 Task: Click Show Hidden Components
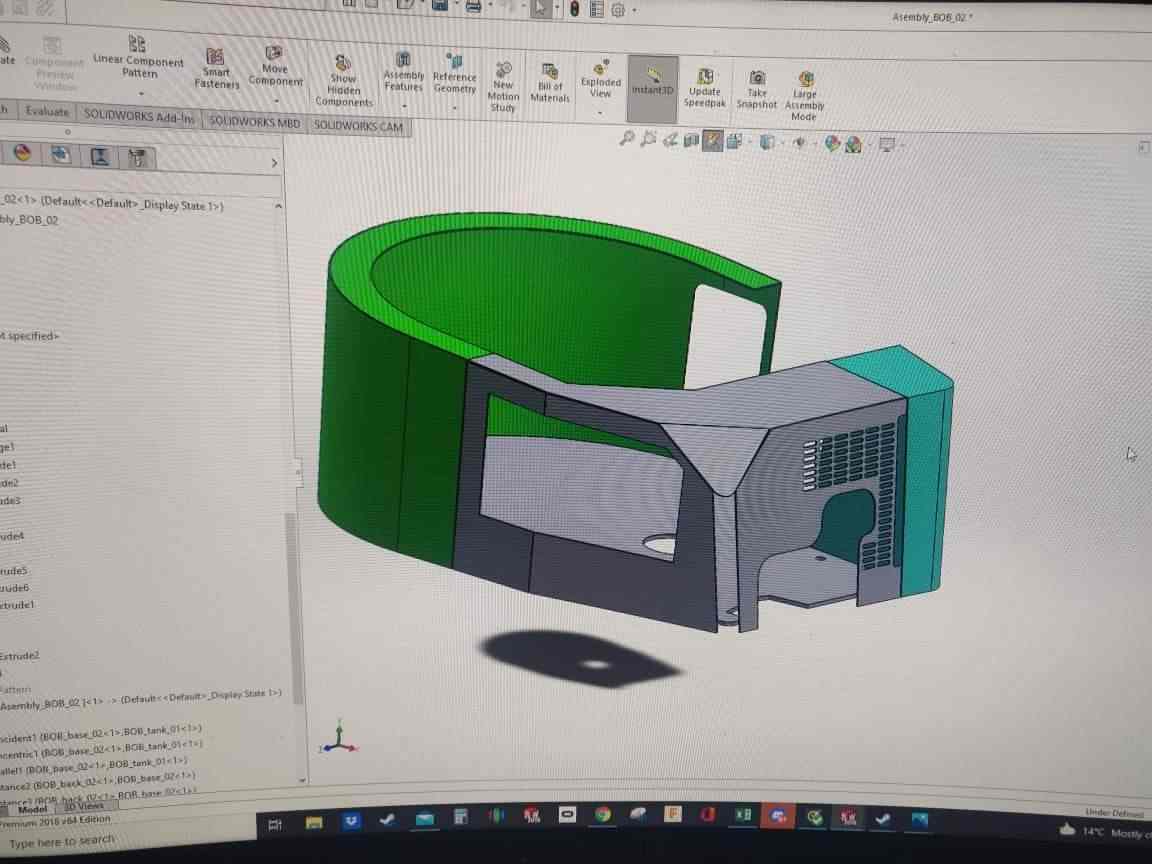click(x=343, y=80)
